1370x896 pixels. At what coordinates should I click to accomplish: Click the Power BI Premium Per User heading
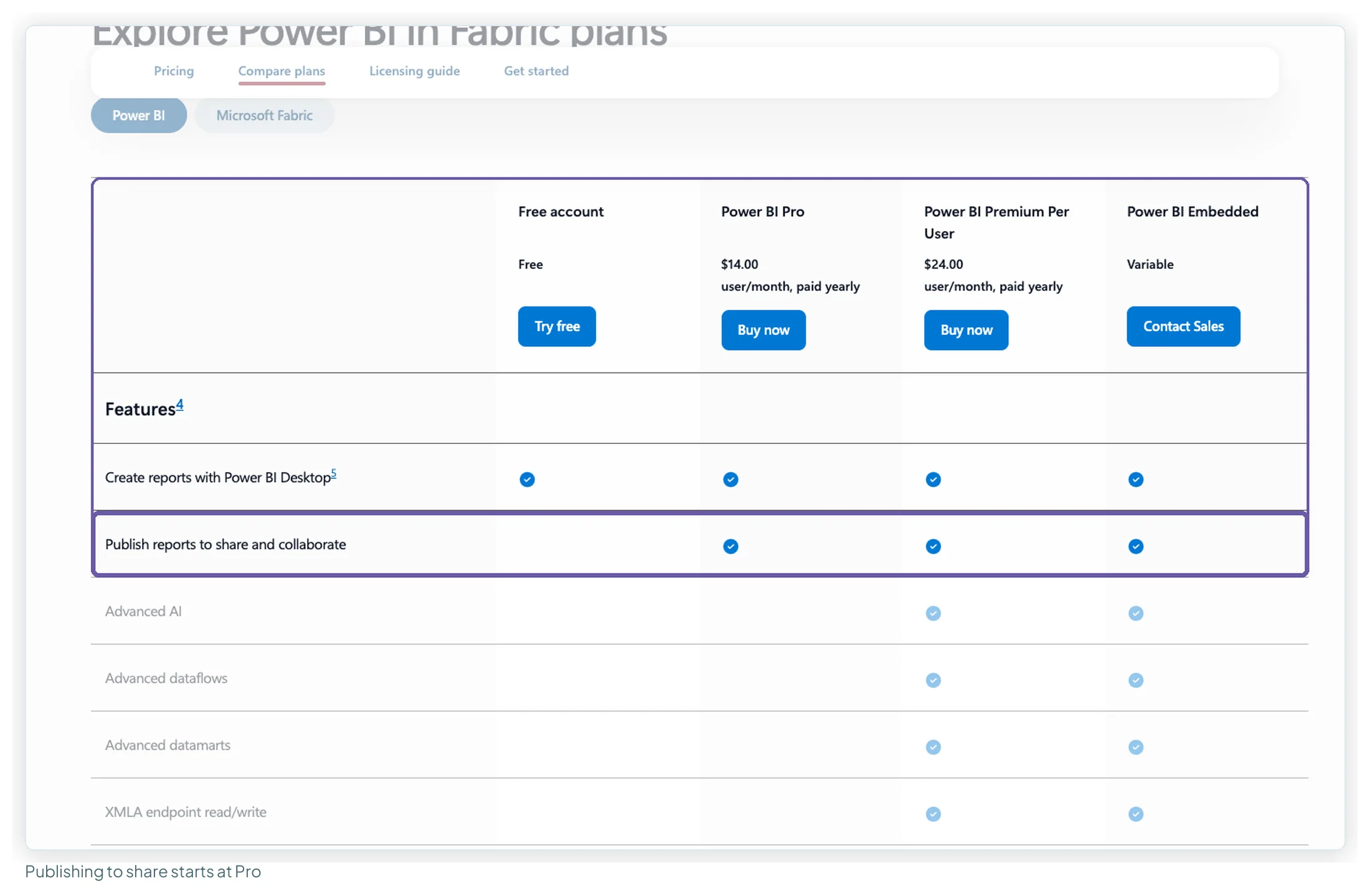click(996, 222)
